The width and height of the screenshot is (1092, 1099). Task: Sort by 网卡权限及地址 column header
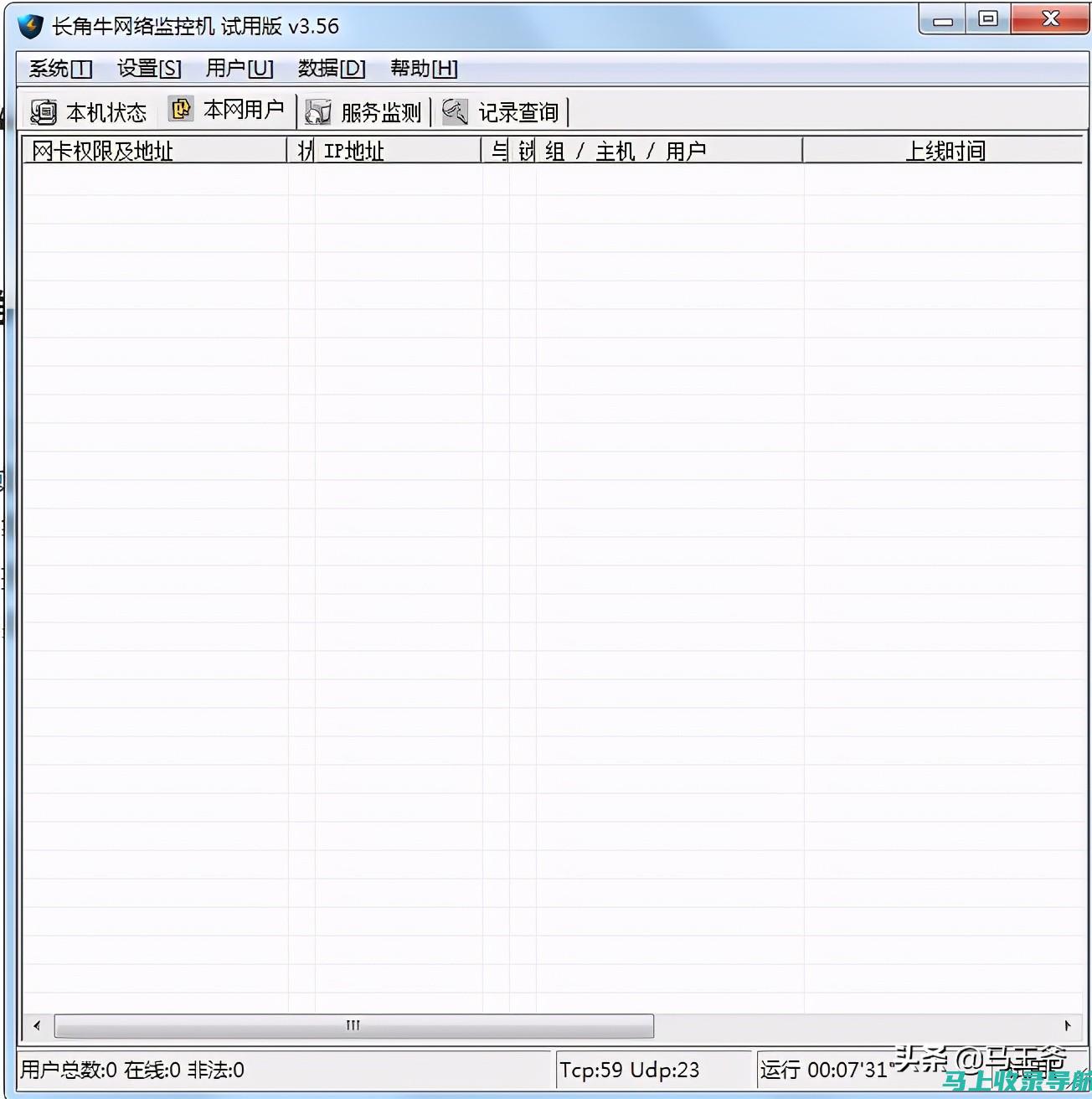click(x=154, y=151)
